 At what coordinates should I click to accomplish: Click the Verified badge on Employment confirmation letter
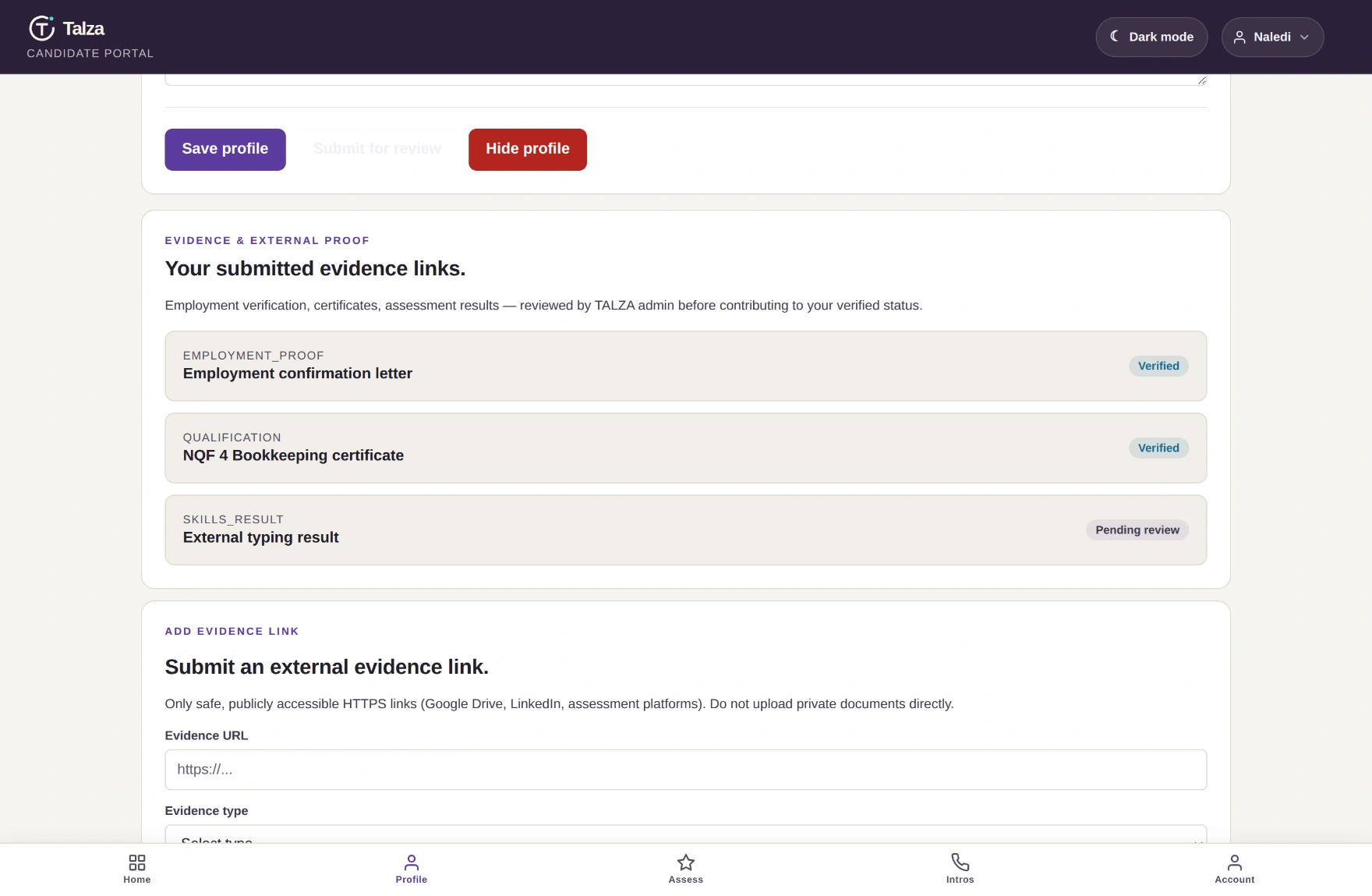1158,366
